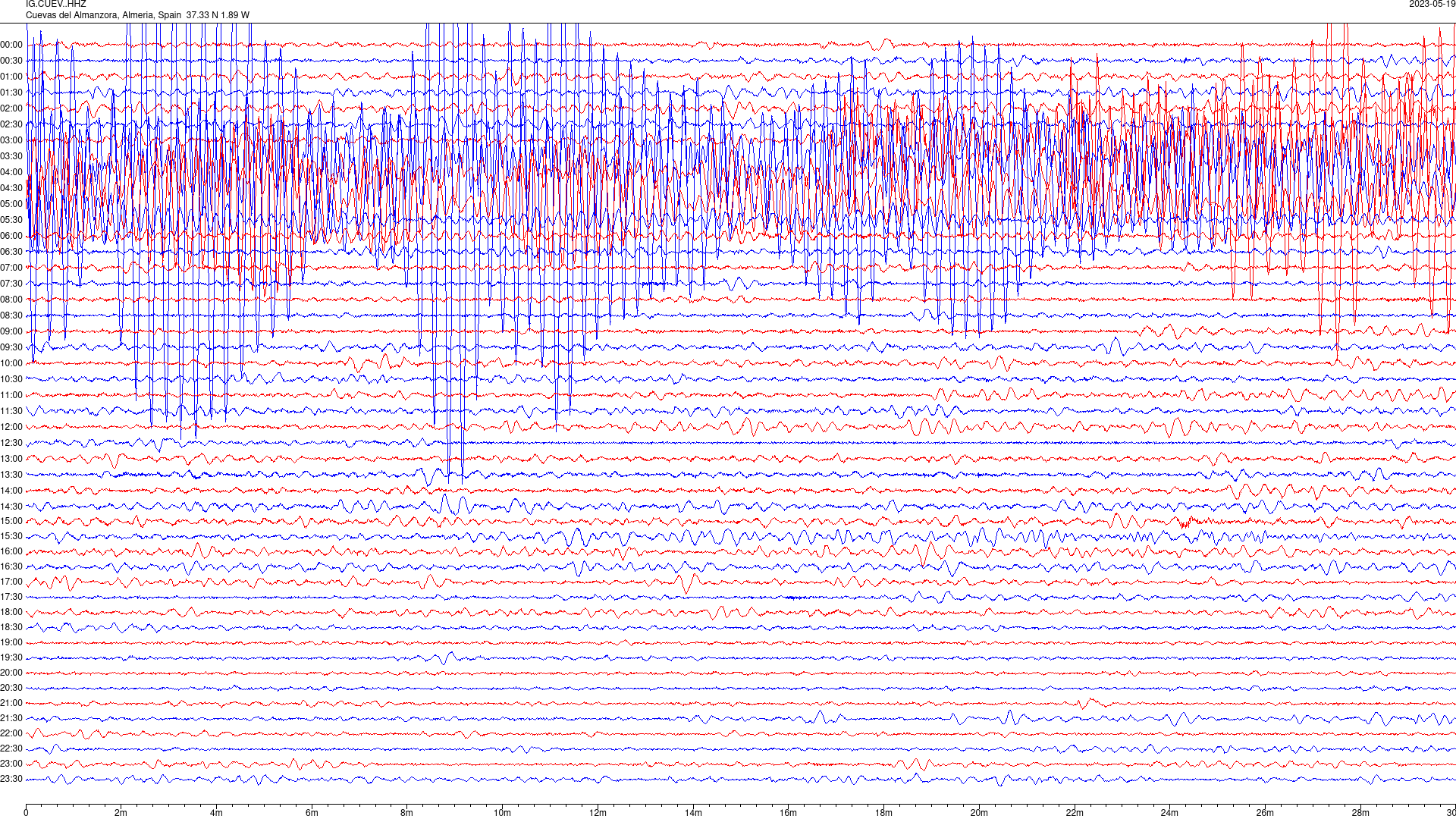Click the 30 minute axis tick label
Screen dimensions: 1456x819
pos(1451,814)
